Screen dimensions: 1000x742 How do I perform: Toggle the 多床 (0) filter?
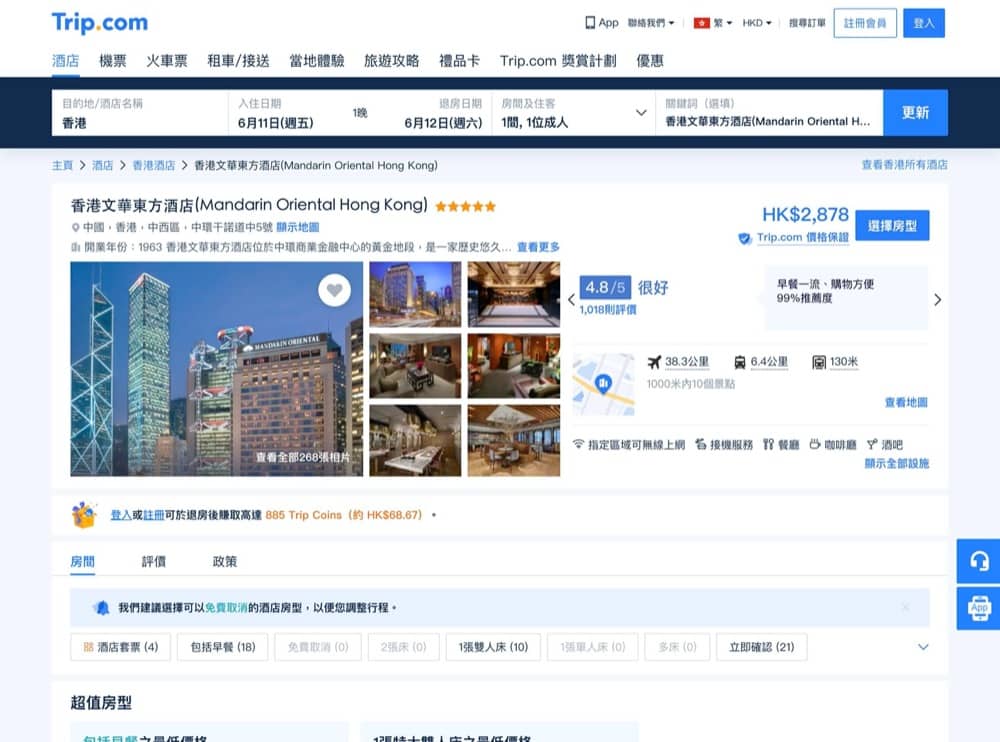pos(677,647)
